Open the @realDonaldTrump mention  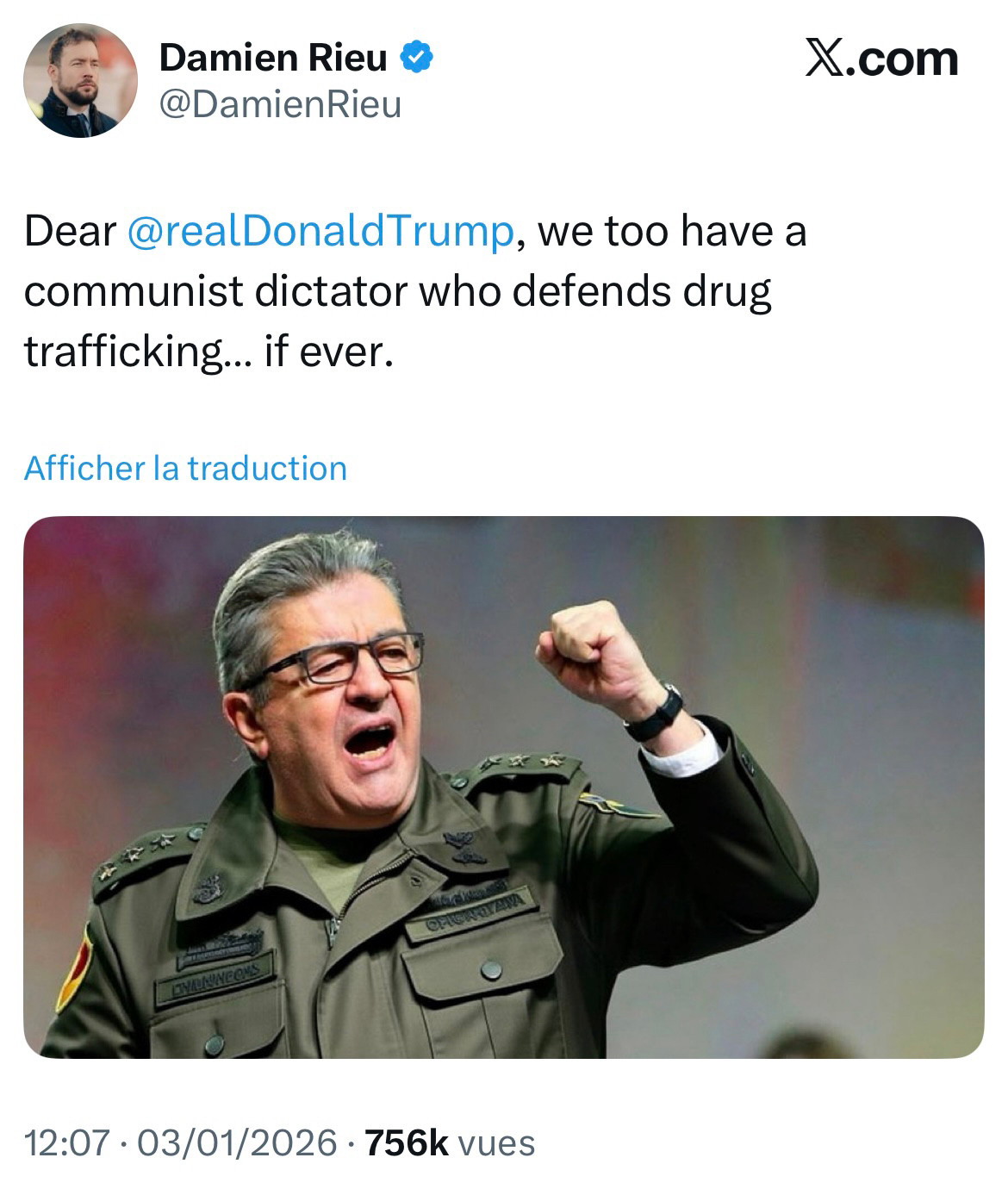320,231
